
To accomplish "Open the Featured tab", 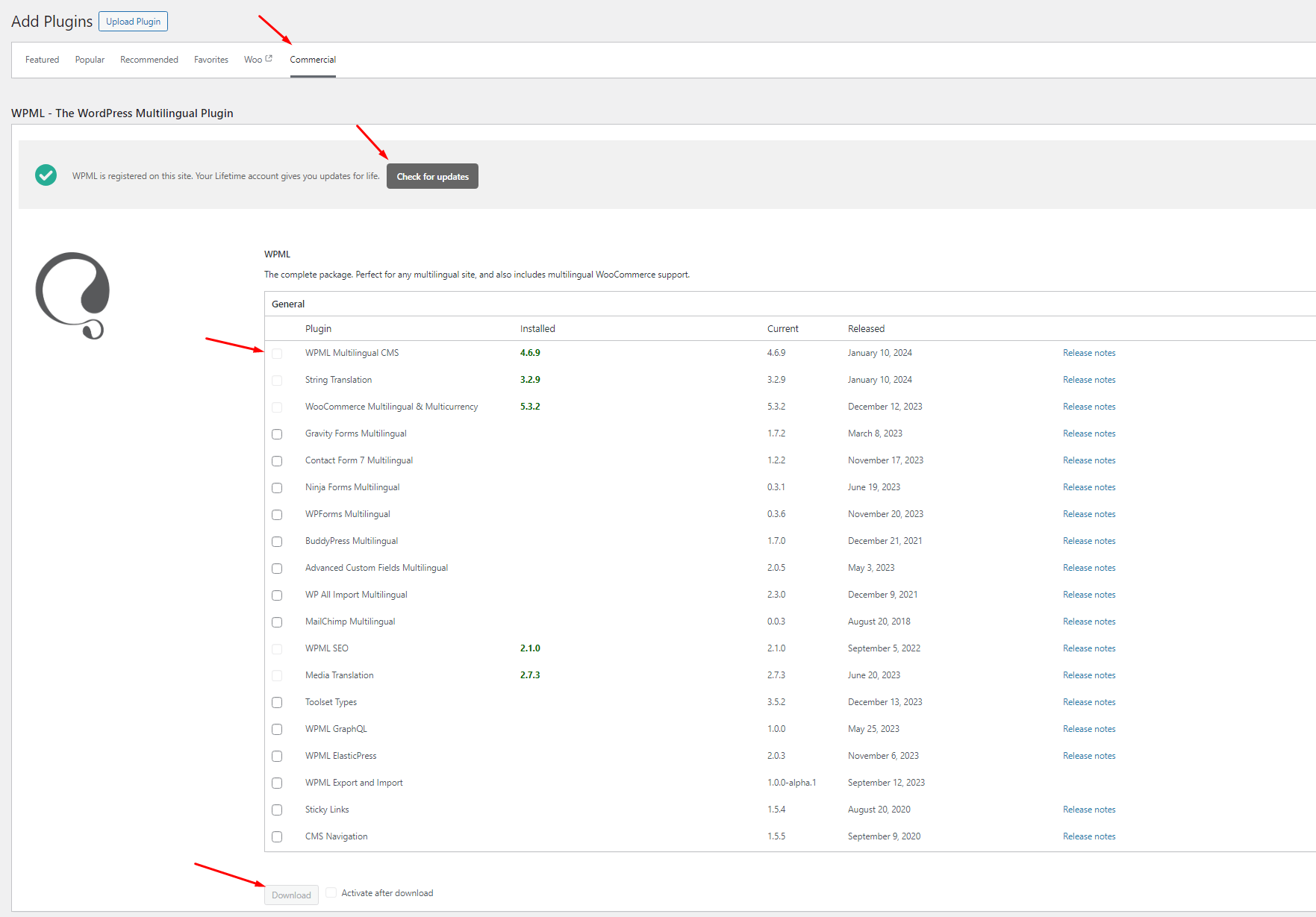I will pyautogui.click(x=42, y=60).
